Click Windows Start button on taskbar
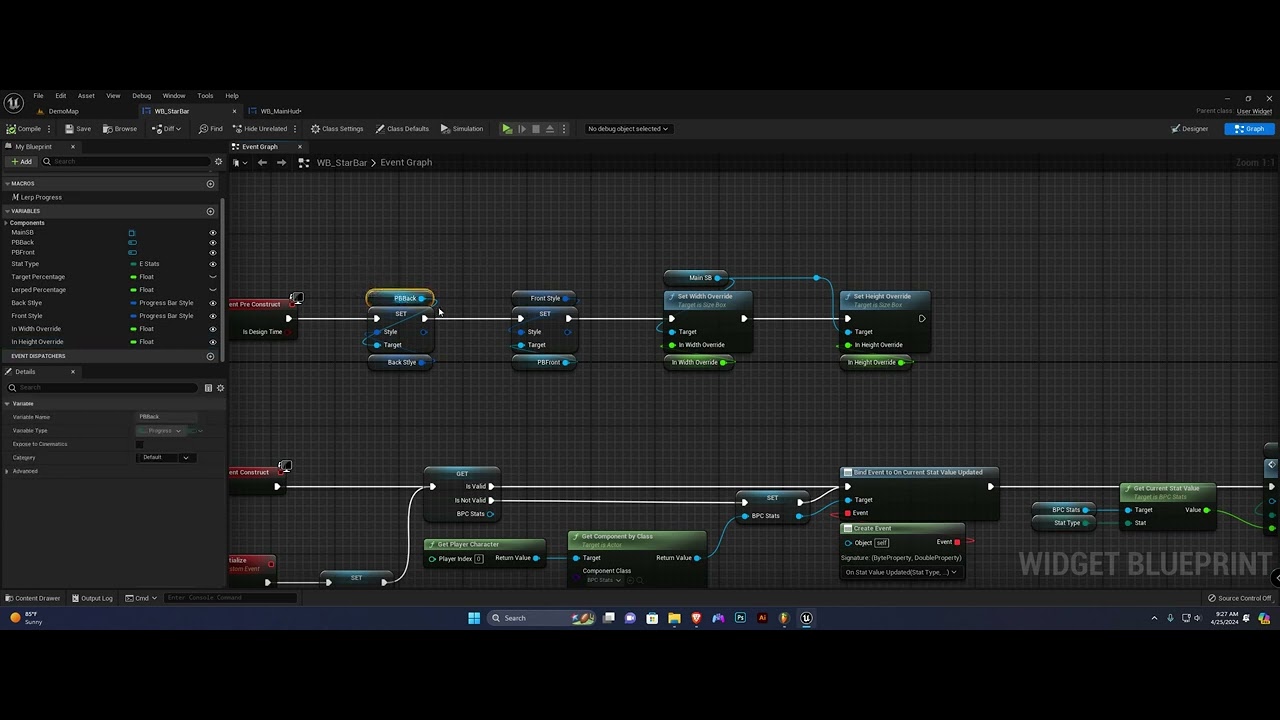Viewport: 1280px width, 720px height. point(474,618)
